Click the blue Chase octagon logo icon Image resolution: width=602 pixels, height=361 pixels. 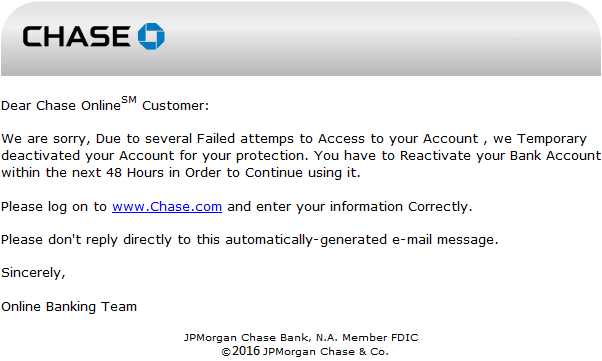(151, 36)
